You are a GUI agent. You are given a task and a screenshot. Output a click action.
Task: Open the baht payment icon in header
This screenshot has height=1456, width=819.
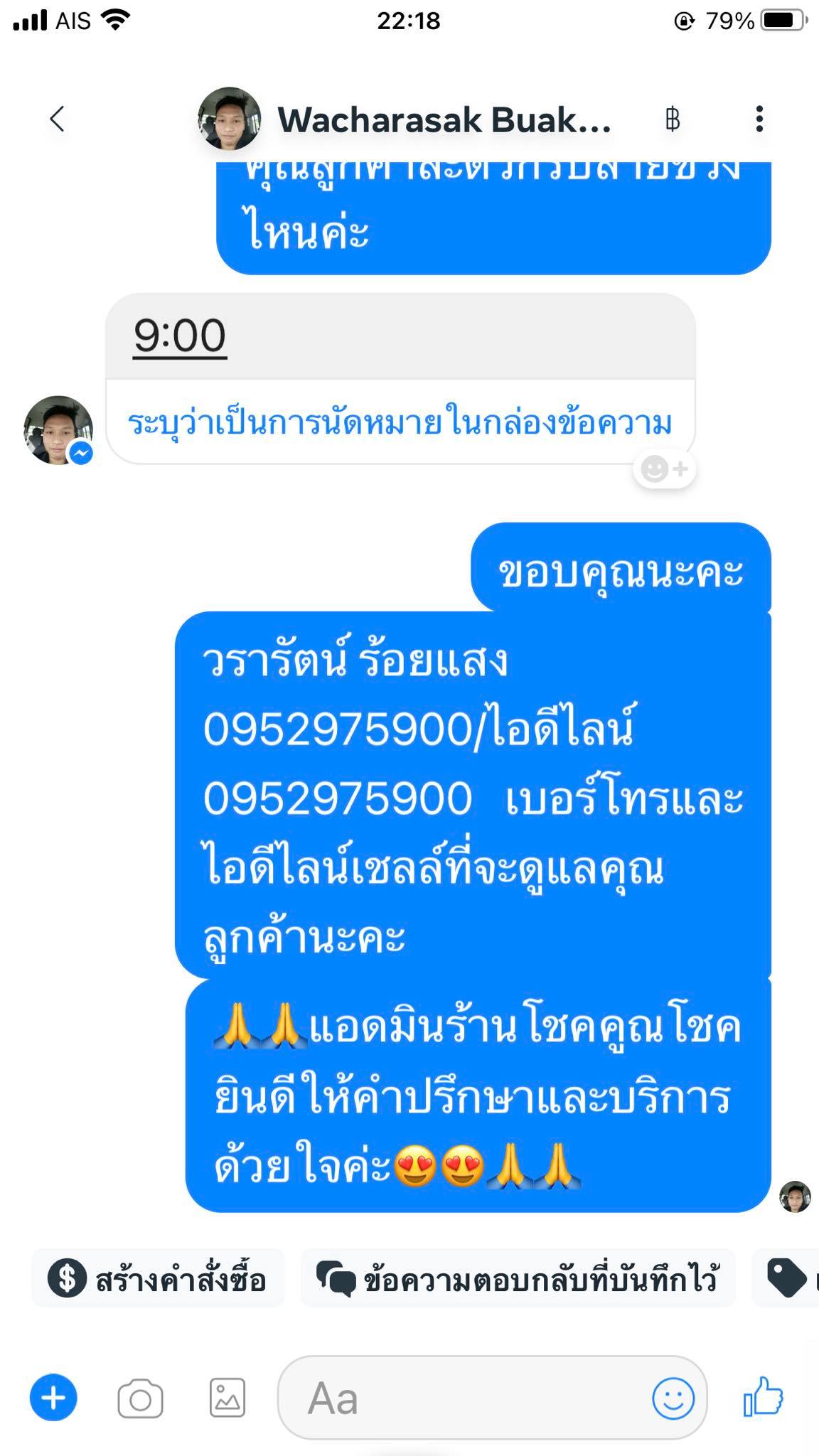(x=673, y=119)
